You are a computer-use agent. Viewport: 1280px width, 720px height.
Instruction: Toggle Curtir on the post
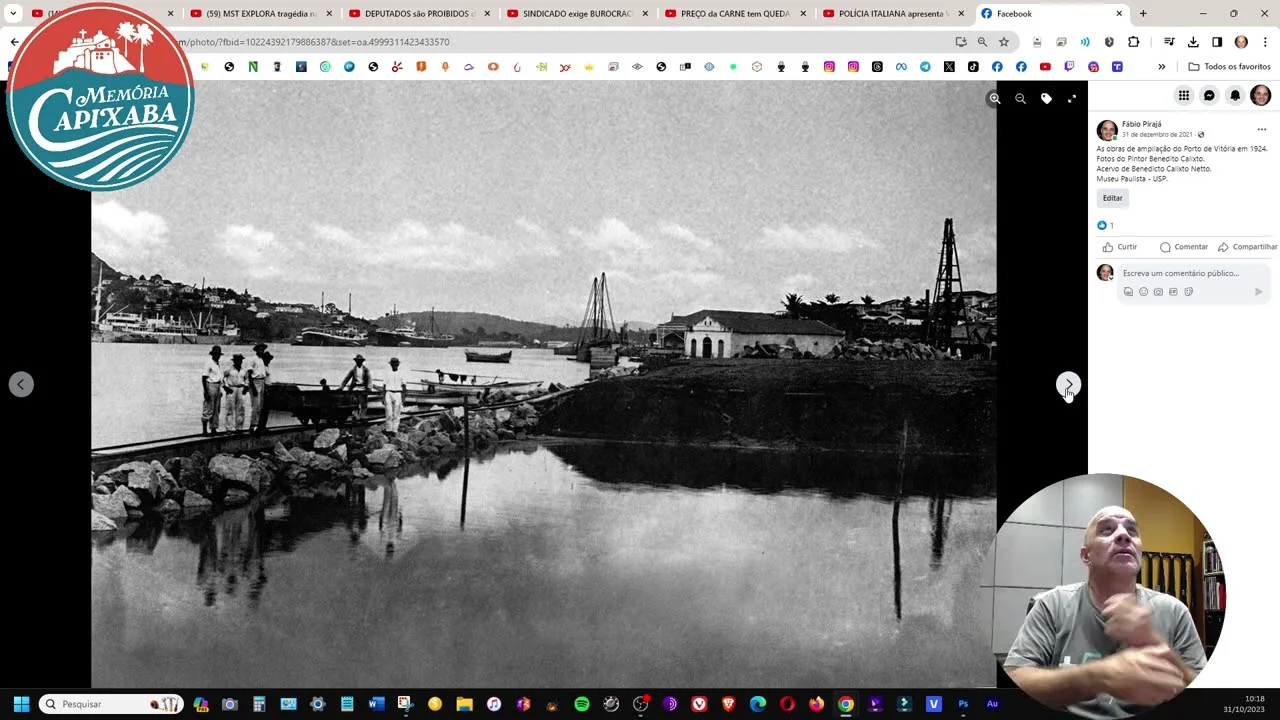coord(1120,247)
